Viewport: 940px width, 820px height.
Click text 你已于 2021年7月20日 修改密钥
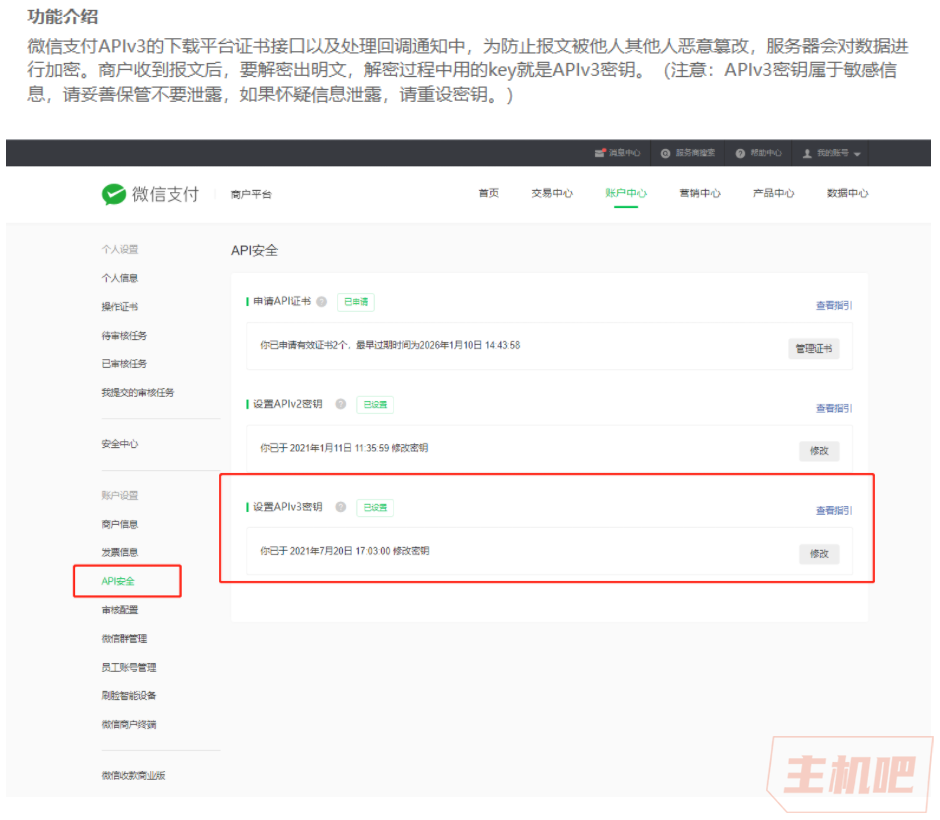click(x=345, y=551)
